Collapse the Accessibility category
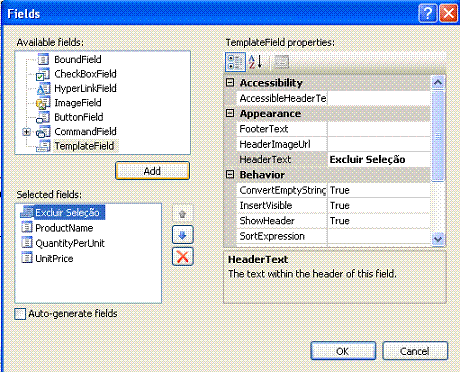Screen dimensions: 460x372 click(x=230, y=82)
